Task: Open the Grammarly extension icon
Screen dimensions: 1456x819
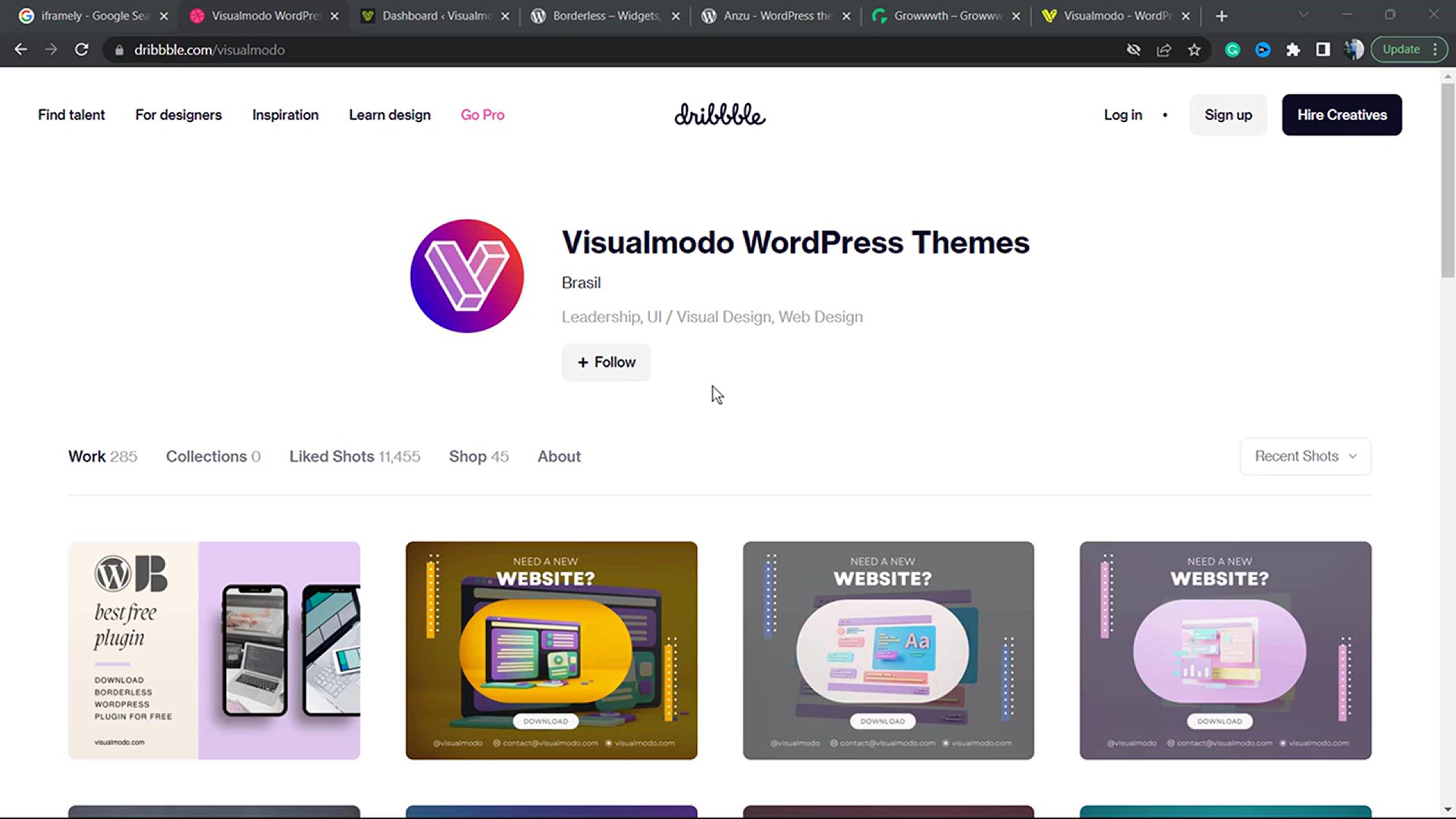Action: point(1232,49)
